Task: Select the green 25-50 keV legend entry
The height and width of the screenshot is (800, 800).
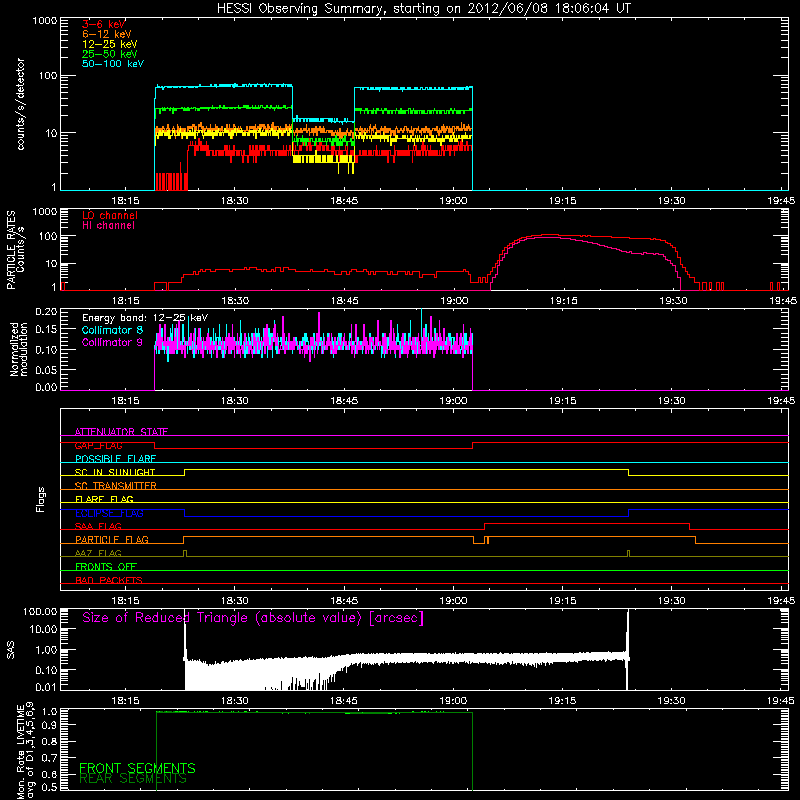Action: pos(110,54)
